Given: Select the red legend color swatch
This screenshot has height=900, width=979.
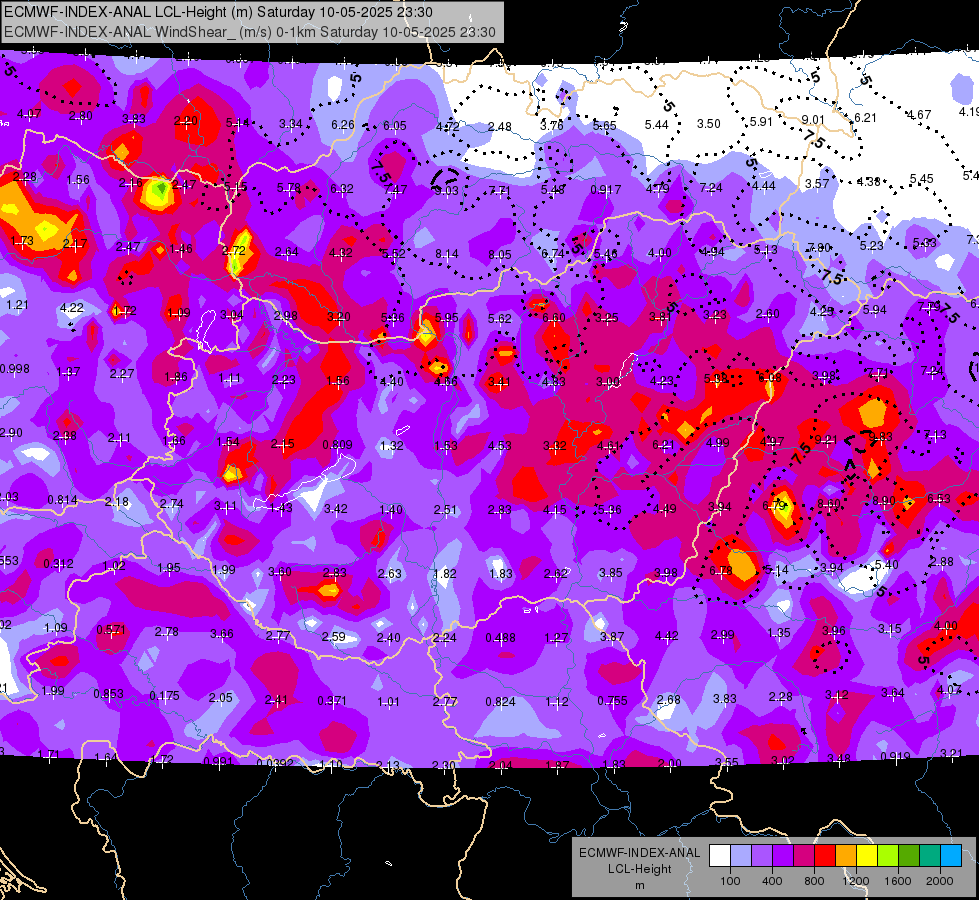Looking at the screenshot, I should coord(825,856).
